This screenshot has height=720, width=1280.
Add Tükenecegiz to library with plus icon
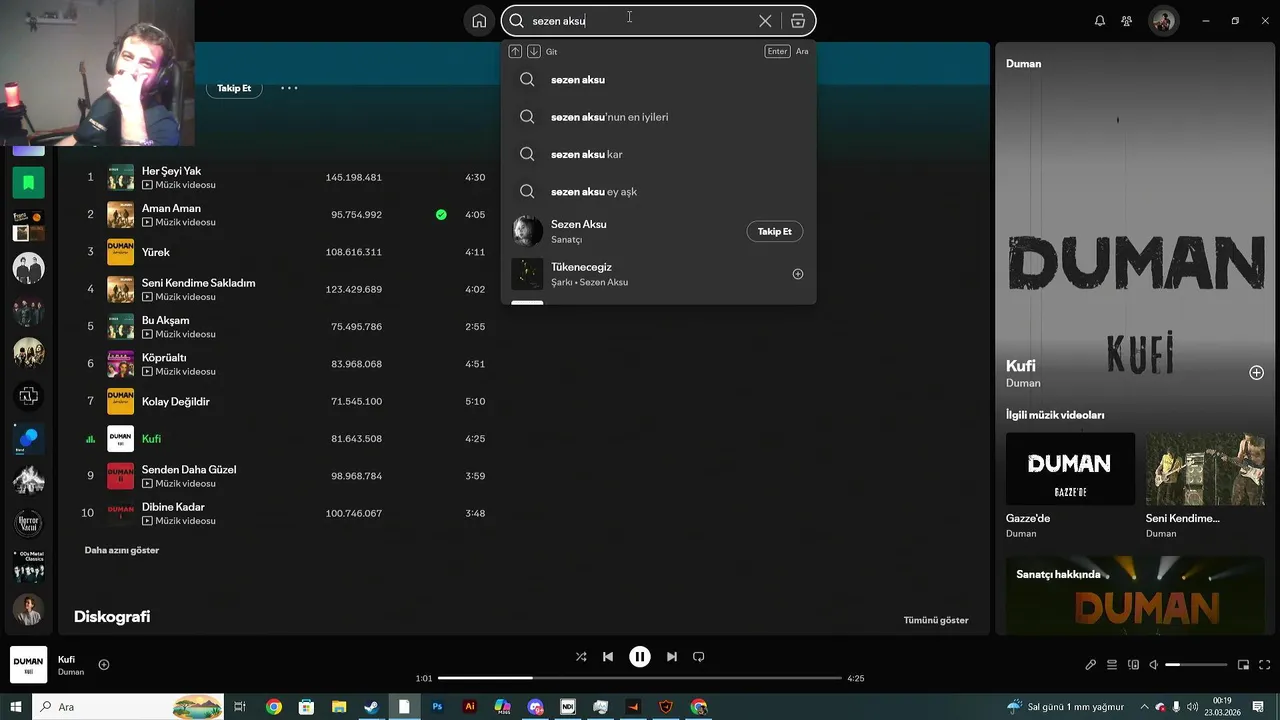coord(798,274)
